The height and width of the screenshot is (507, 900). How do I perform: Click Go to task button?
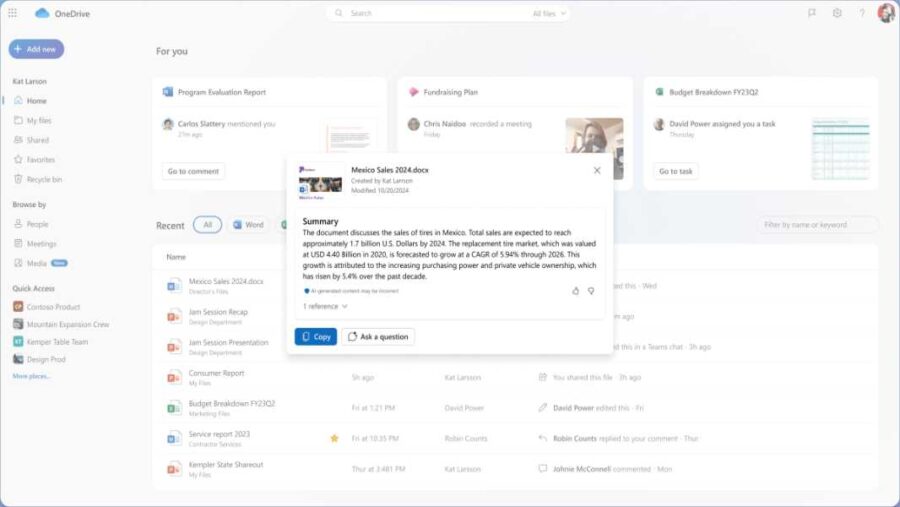(675, 171)
